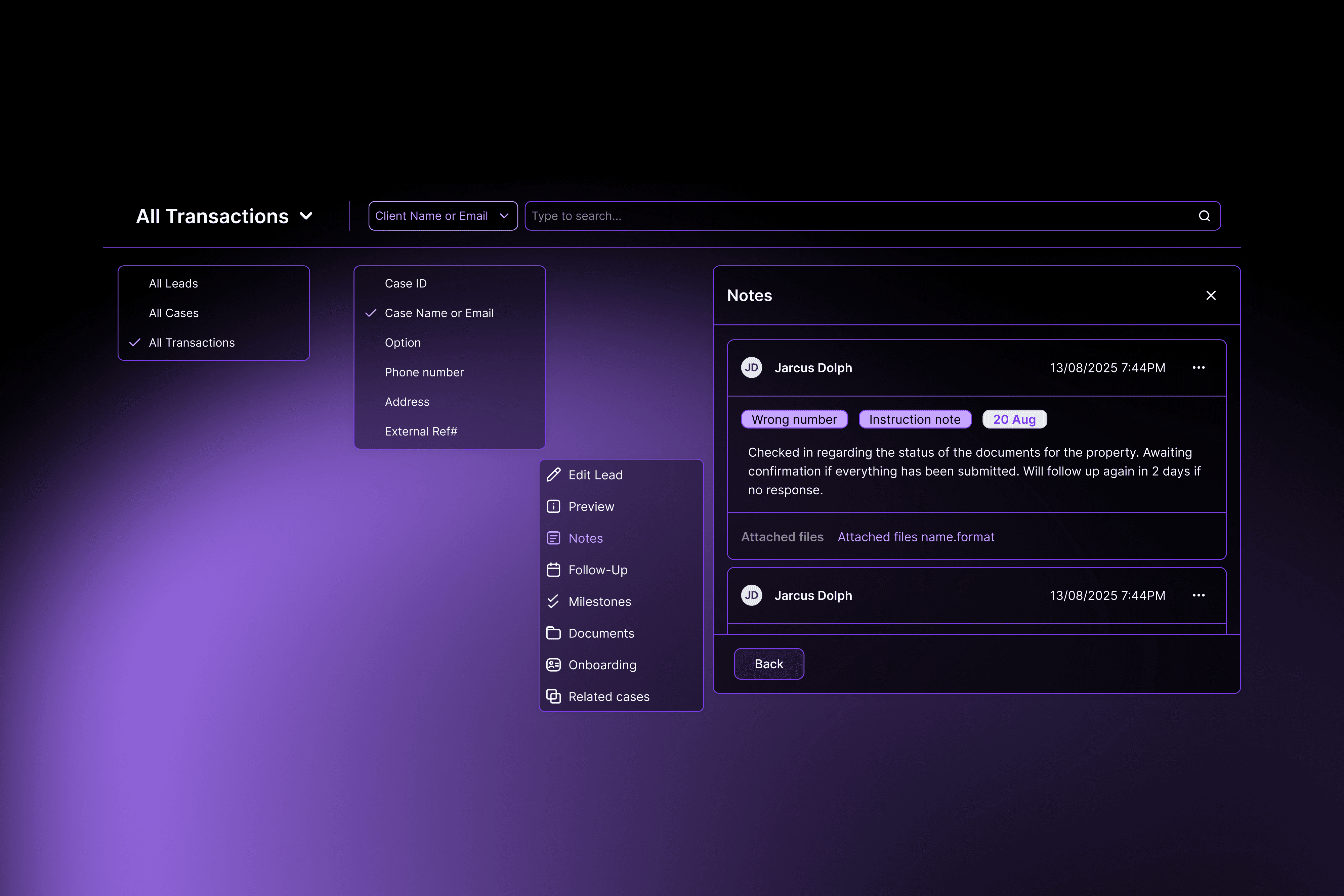The image size is (1344, 896).
Task: Click the Onboarding ID card icon
Action: (553, 665)
